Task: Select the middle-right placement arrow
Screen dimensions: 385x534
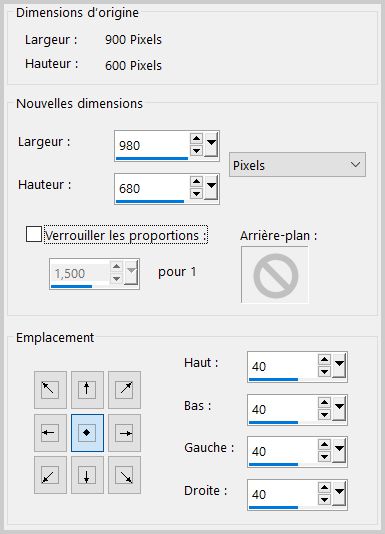Action: click(x=124, y=433)
